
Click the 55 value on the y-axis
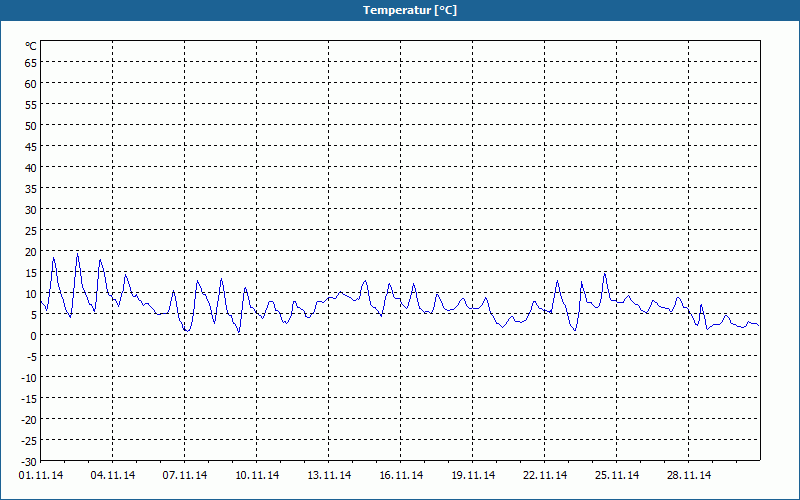coord(31,105)
